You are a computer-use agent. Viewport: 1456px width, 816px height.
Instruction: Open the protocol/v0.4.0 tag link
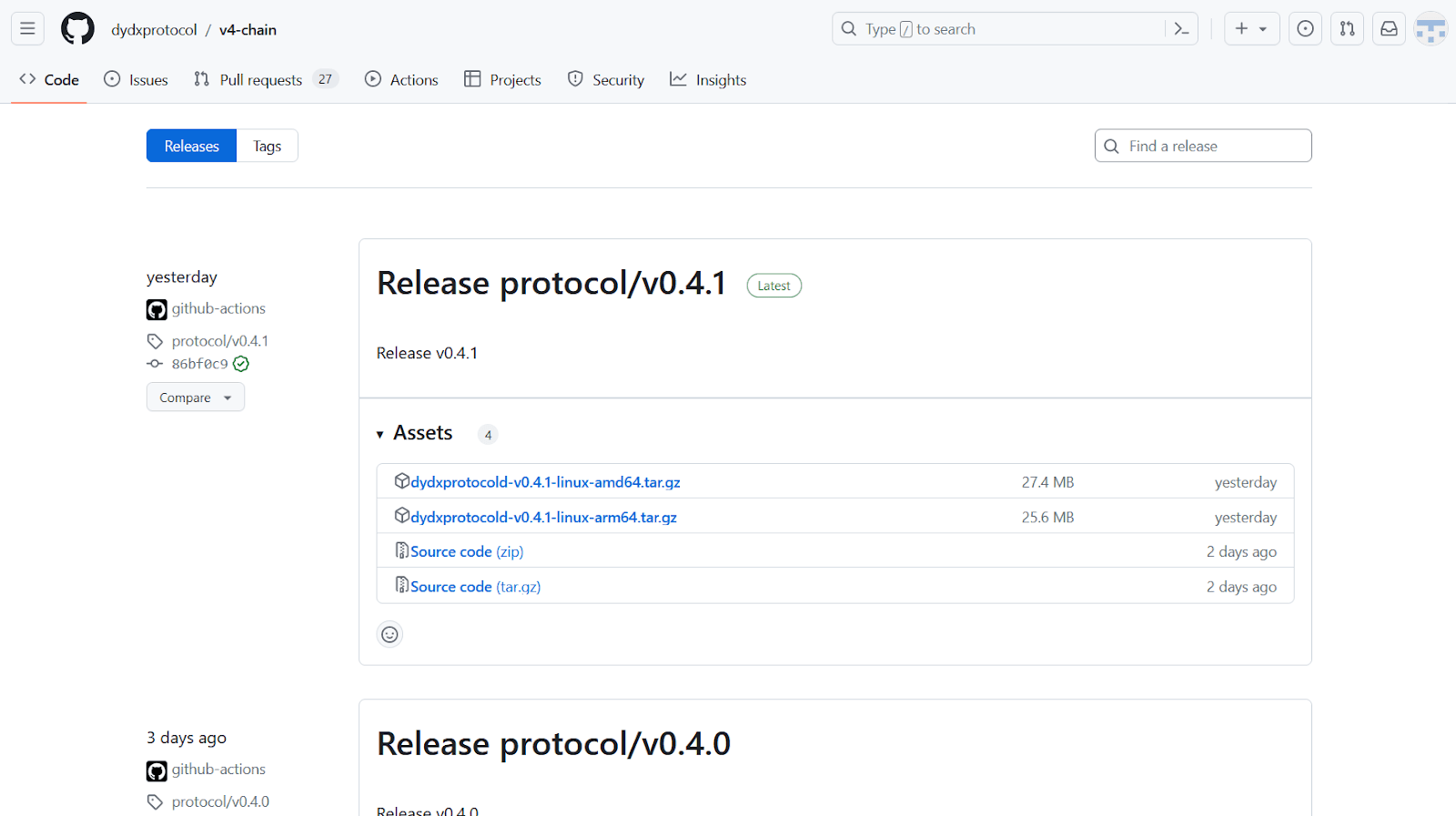tap(220, 802)
